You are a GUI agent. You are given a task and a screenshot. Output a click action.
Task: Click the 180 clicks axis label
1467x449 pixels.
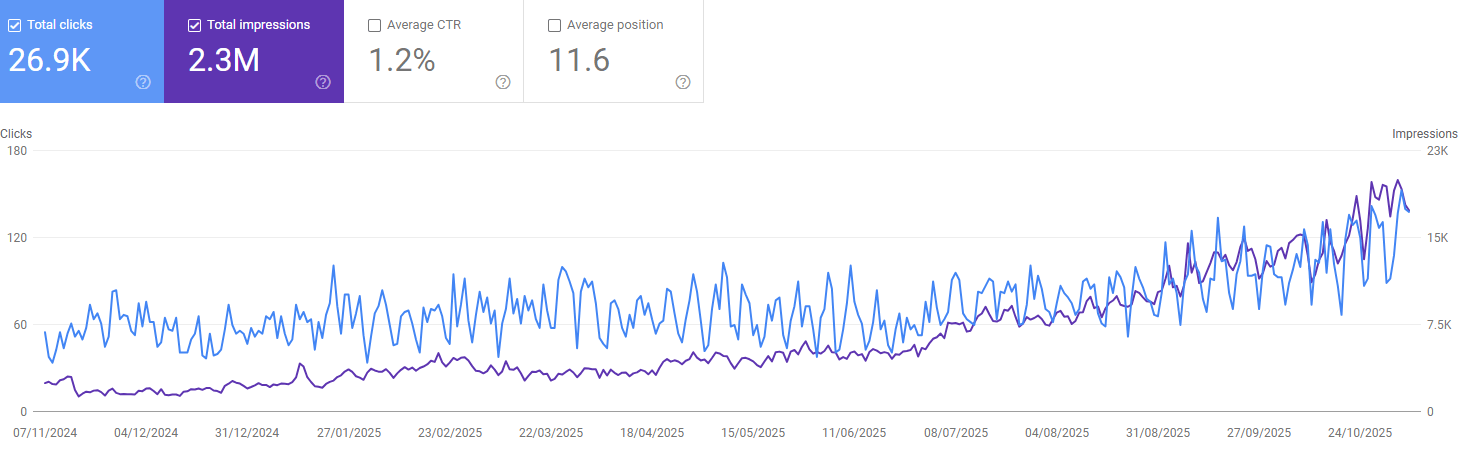[x=17, y=151]
